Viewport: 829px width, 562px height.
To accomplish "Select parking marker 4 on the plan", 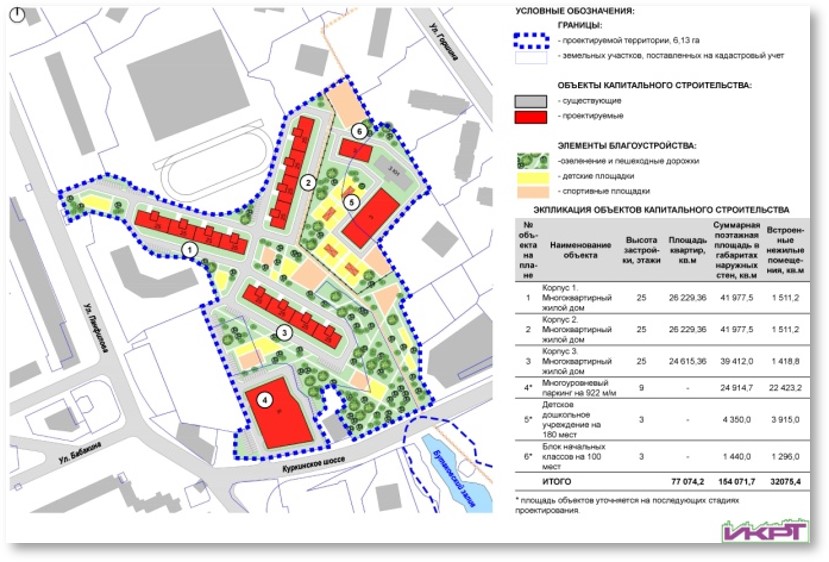I will pyautogui.click(x=265, y=400).
